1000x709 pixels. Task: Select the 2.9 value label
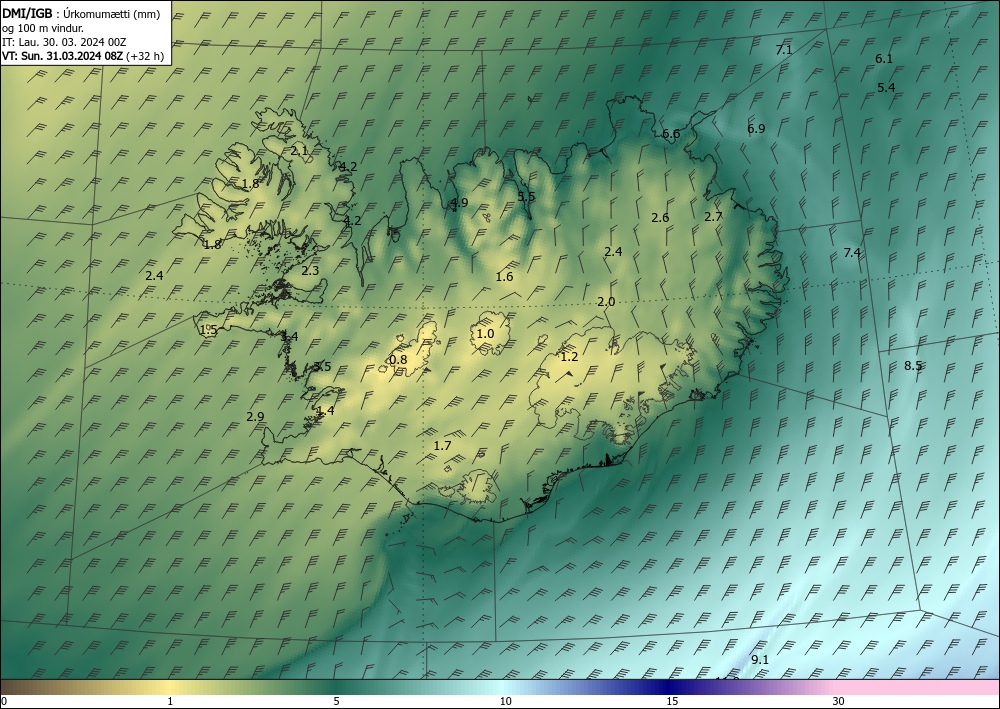click(255, 416)
